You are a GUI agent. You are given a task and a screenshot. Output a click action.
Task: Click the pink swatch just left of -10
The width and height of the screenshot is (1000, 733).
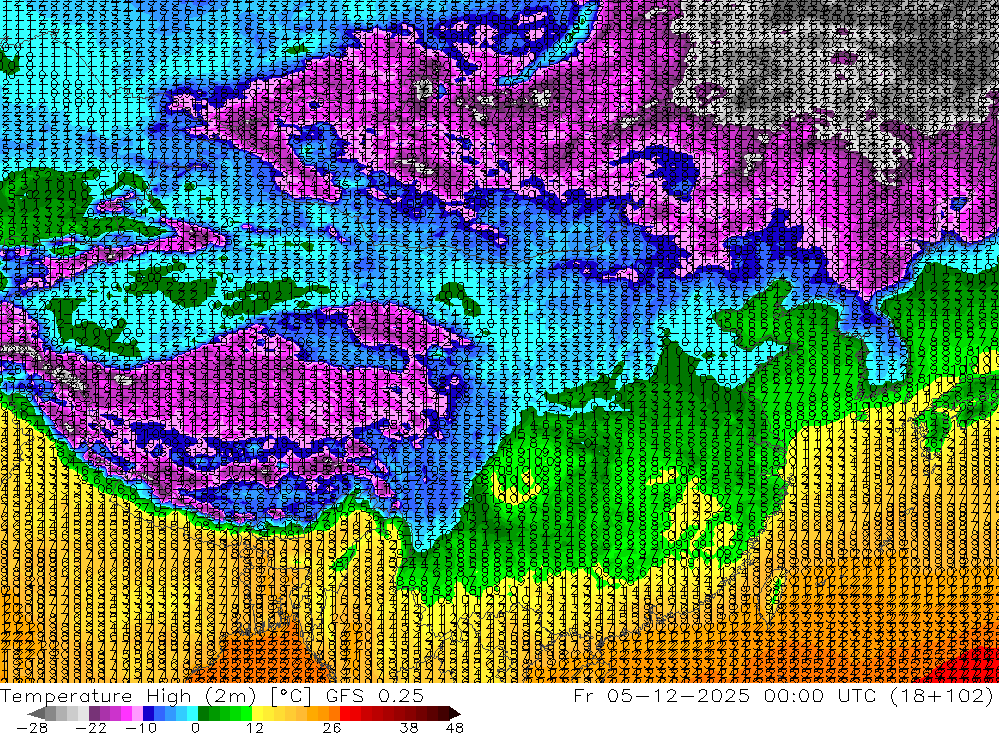[x=137, y=713]
